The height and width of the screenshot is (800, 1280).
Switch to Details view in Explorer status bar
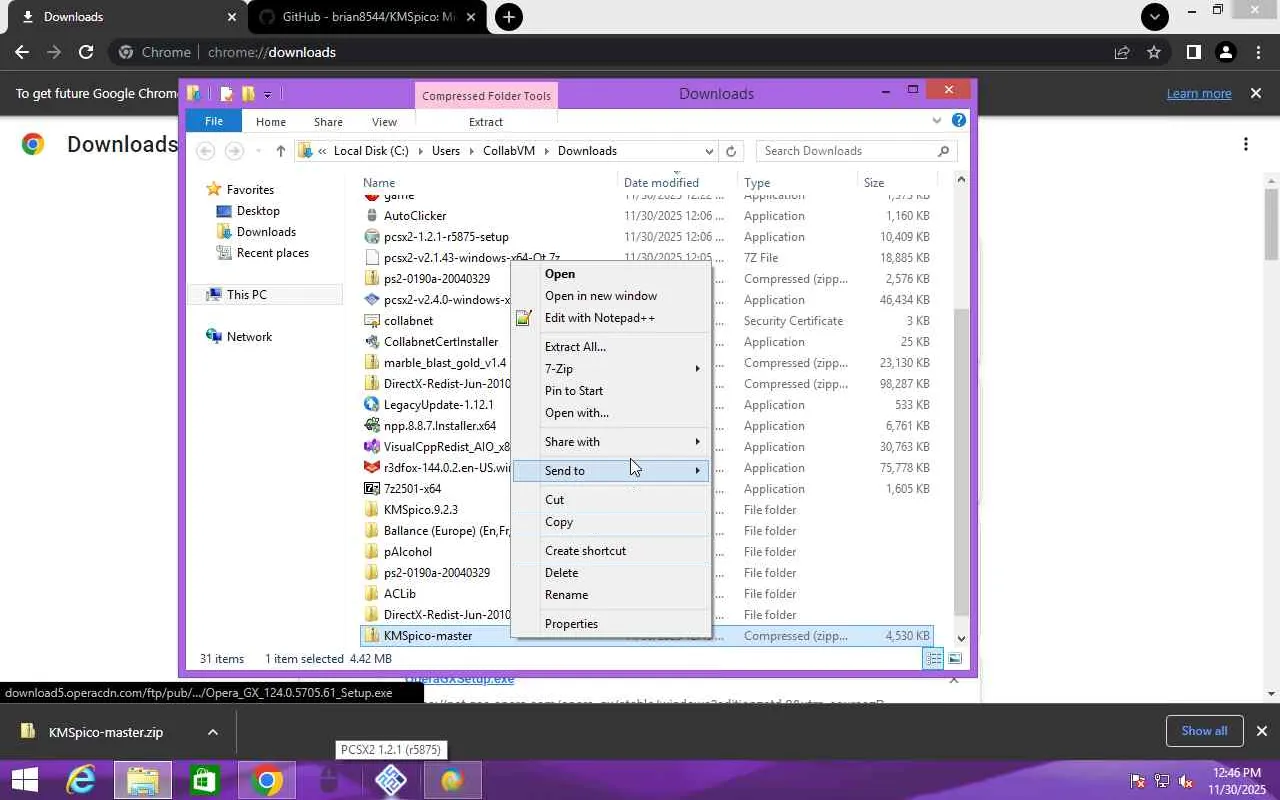(933, 659)
